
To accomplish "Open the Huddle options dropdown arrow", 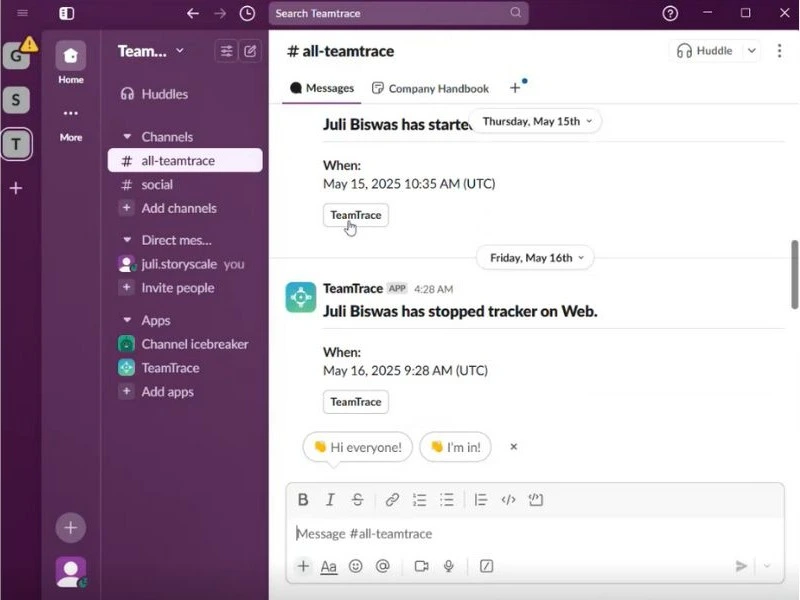I will coord(752,51).
